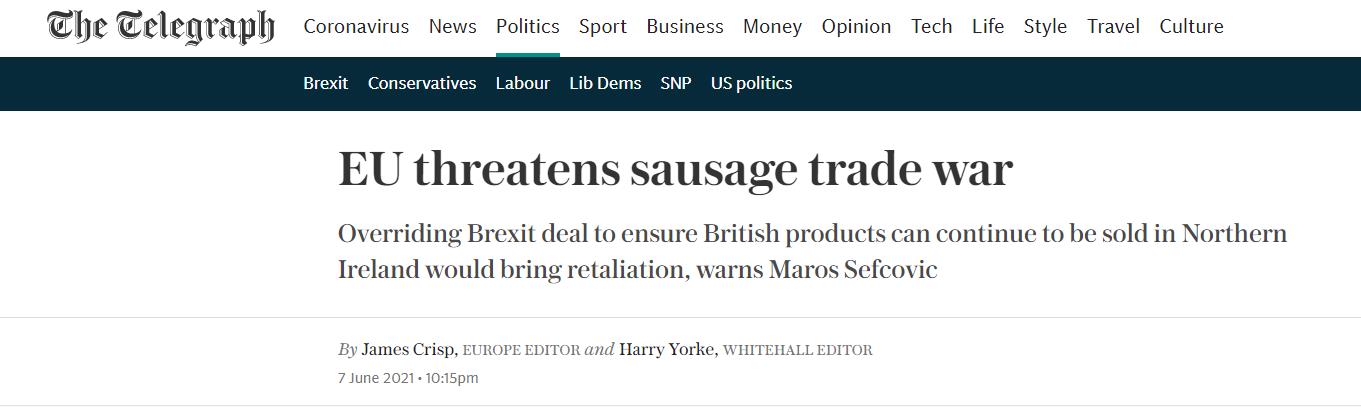This screenshot has height=408, width=1361.
Task: Navigate to the Business section
Action: [685, 27]
